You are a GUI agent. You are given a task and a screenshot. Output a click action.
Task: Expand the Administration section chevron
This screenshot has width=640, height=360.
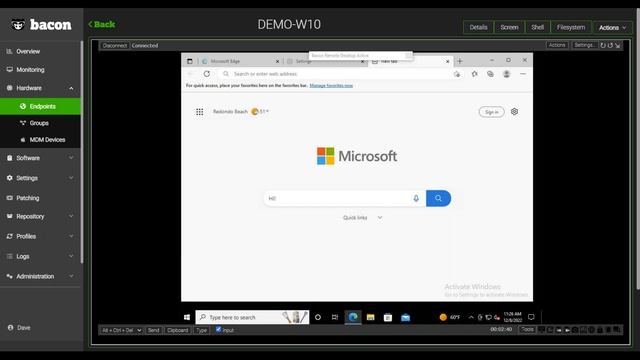71,276
